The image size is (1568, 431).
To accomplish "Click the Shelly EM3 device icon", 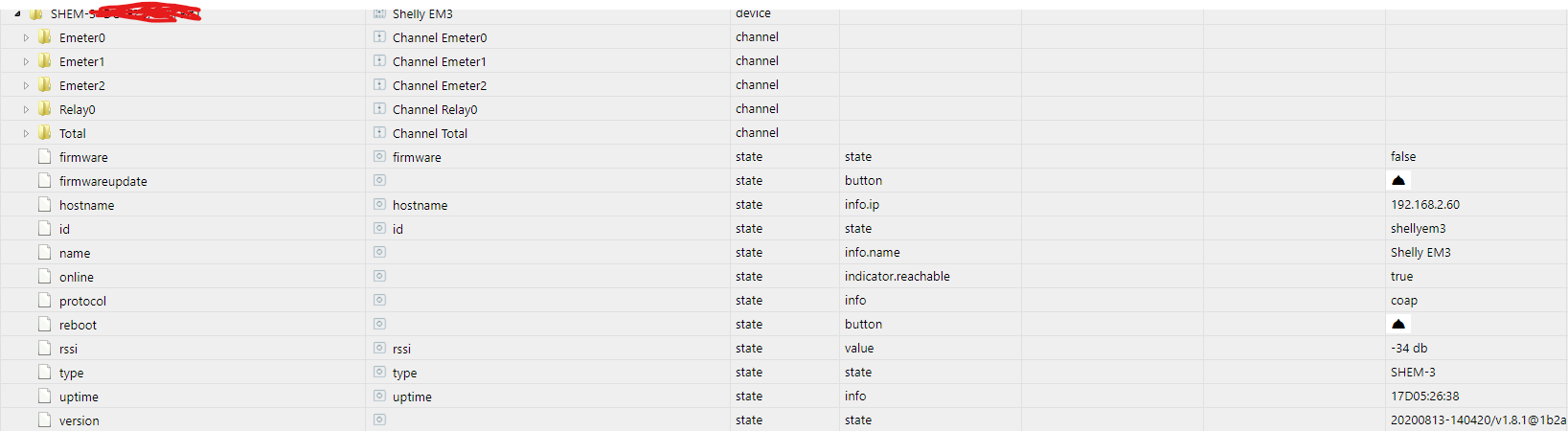I will [379, 13].
